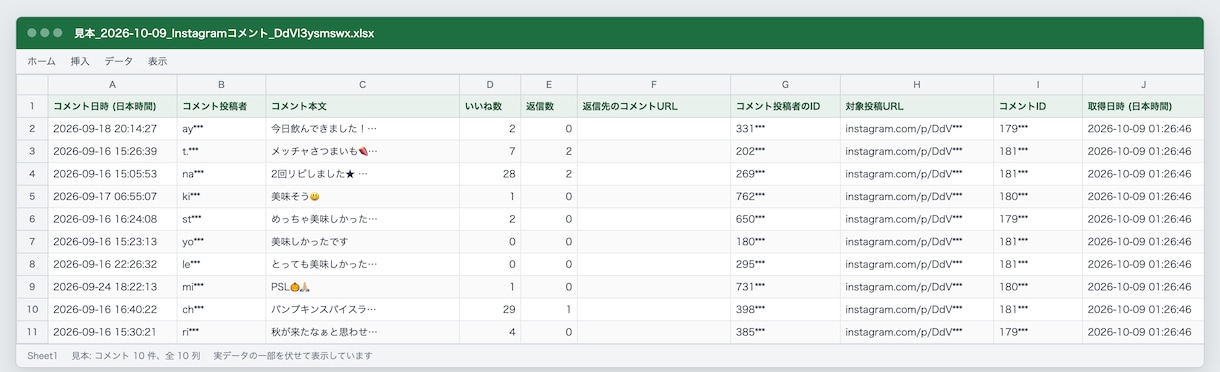Select column C header
The image size is (1220, 372).
coord(362,85)
